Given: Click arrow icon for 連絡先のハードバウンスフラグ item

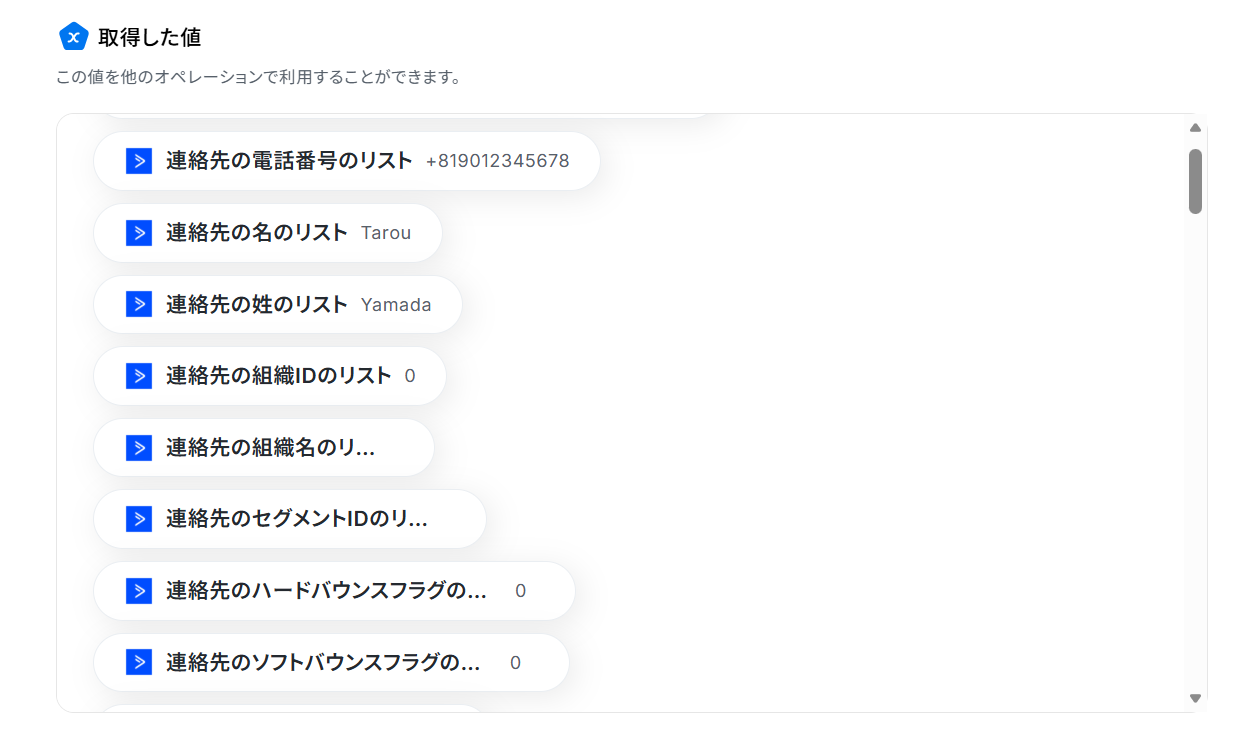Looking at the screenshot, I should (x=139, y=591).
